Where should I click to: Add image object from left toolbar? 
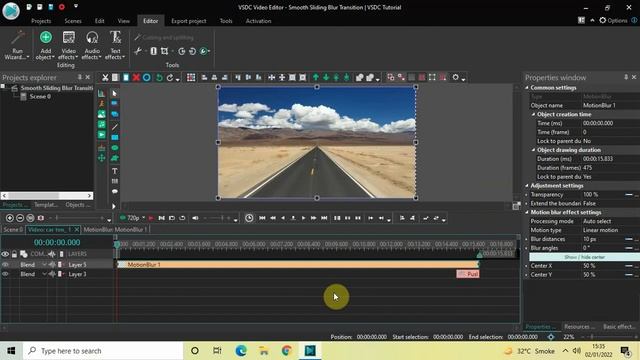102,114
